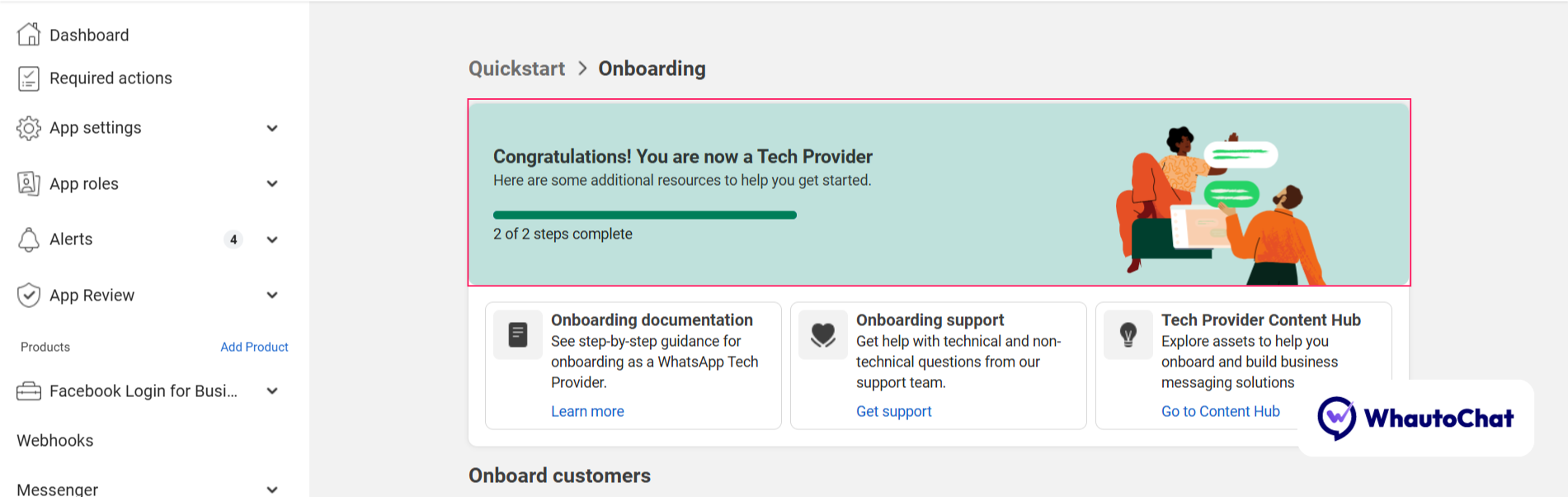Go to Quickstart breadcrumb
This screenshot has height=497, width=1568.
[x=517, y=69]
